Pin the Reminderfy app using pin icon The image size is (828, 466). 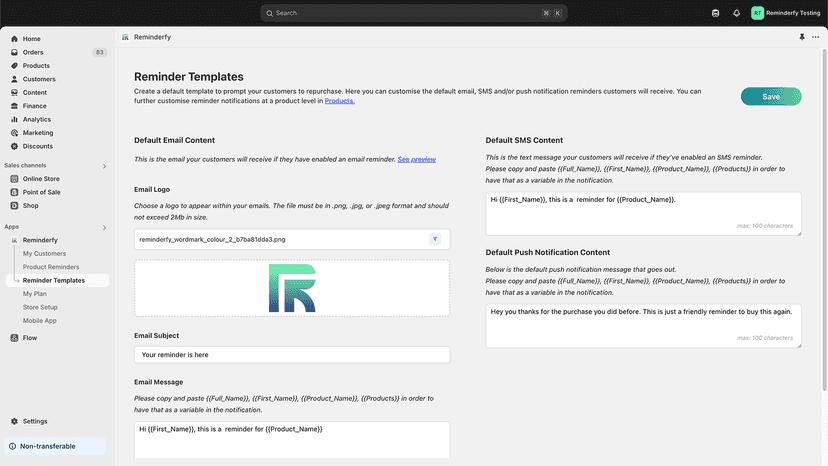(x=802, y=37)
